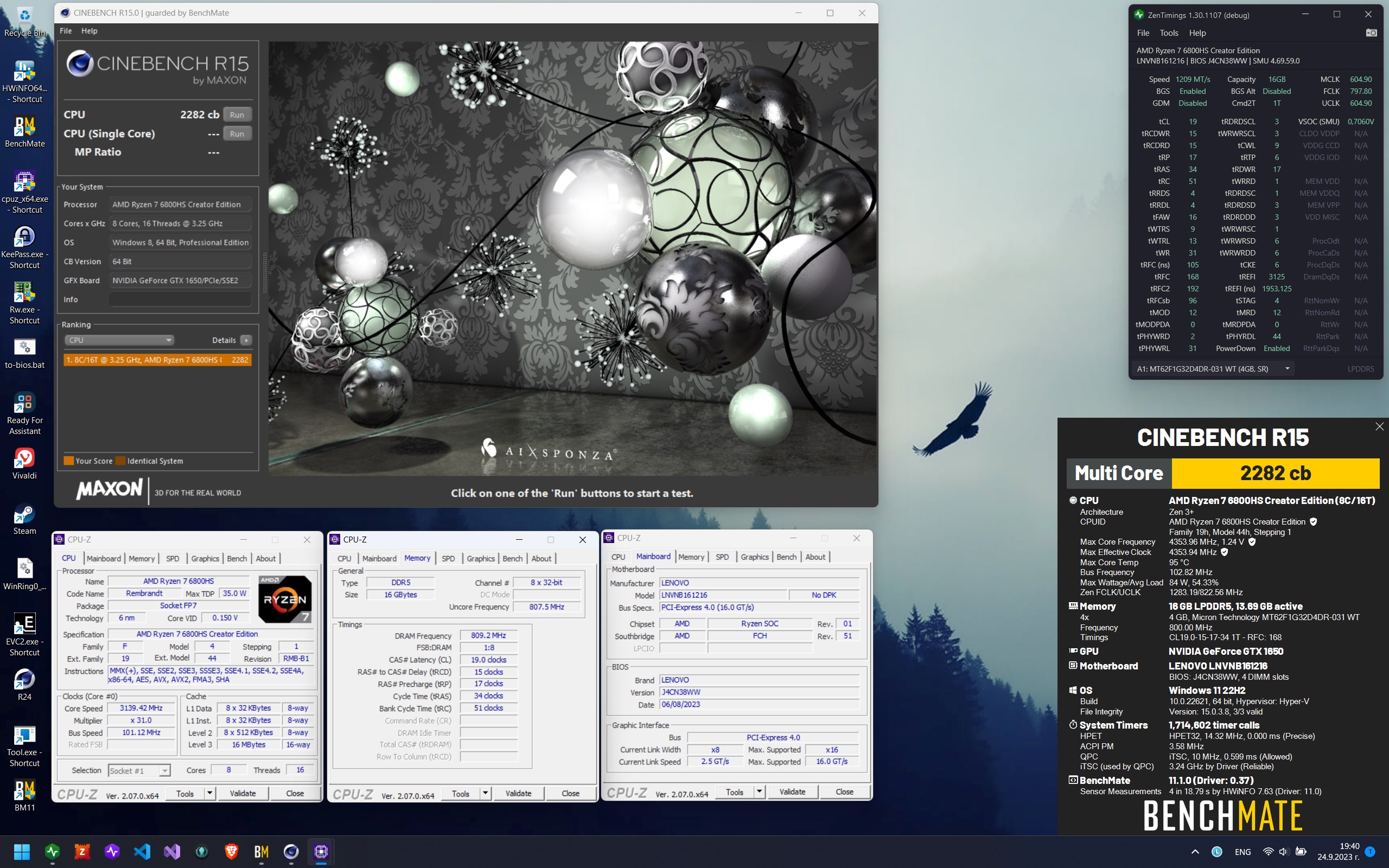Run the CPU (Single Core) test
1389x868 pixels.
pos(237,134)
